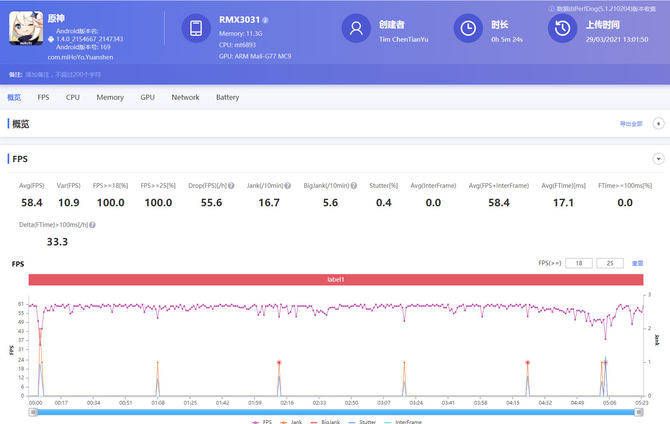Click the Stutter value 0.4
The image size is (670, 424).
(x=384, y=203)
